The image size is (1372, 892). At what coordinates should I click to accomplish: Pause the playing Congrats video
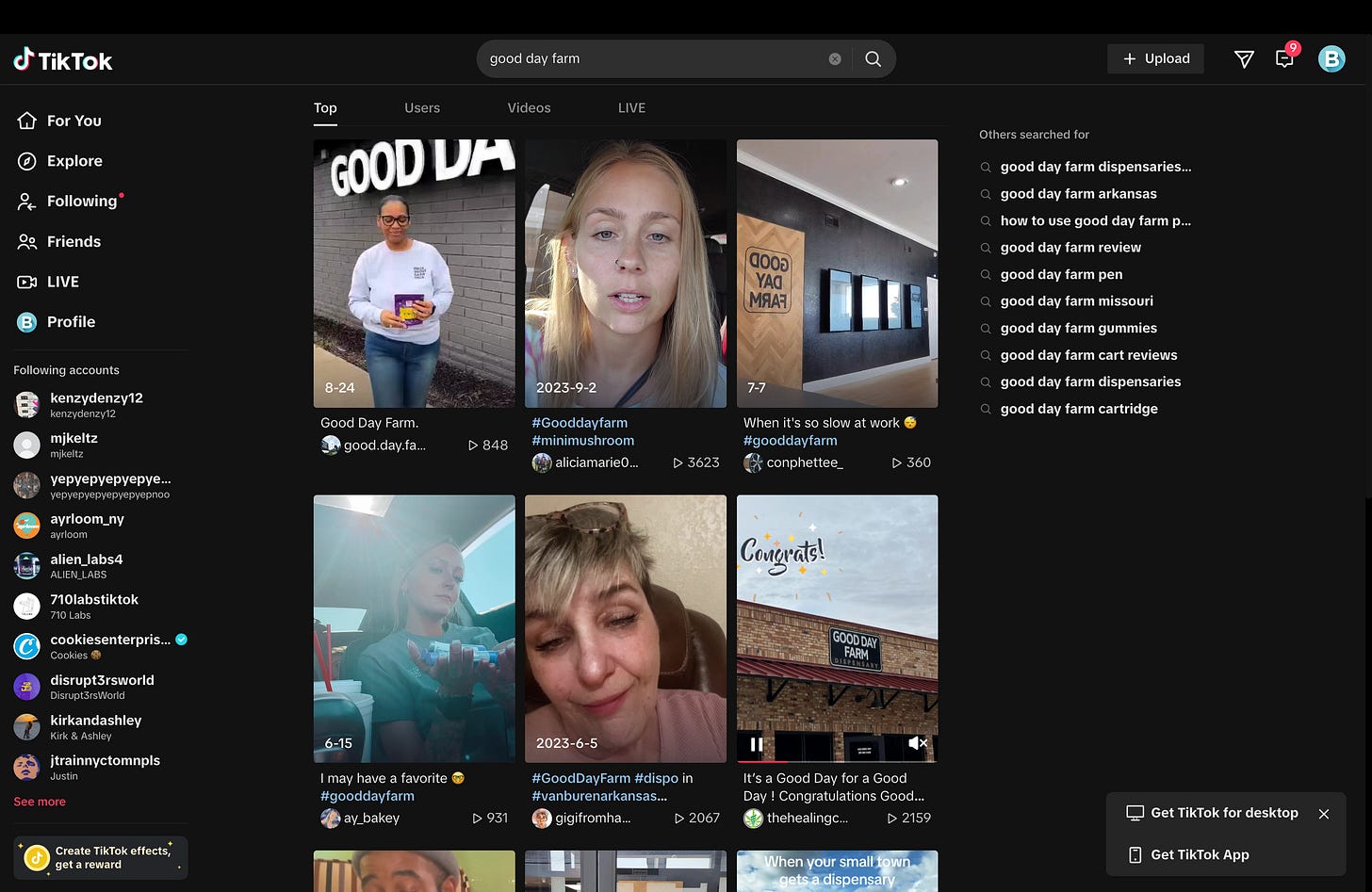tap(756, 744)
